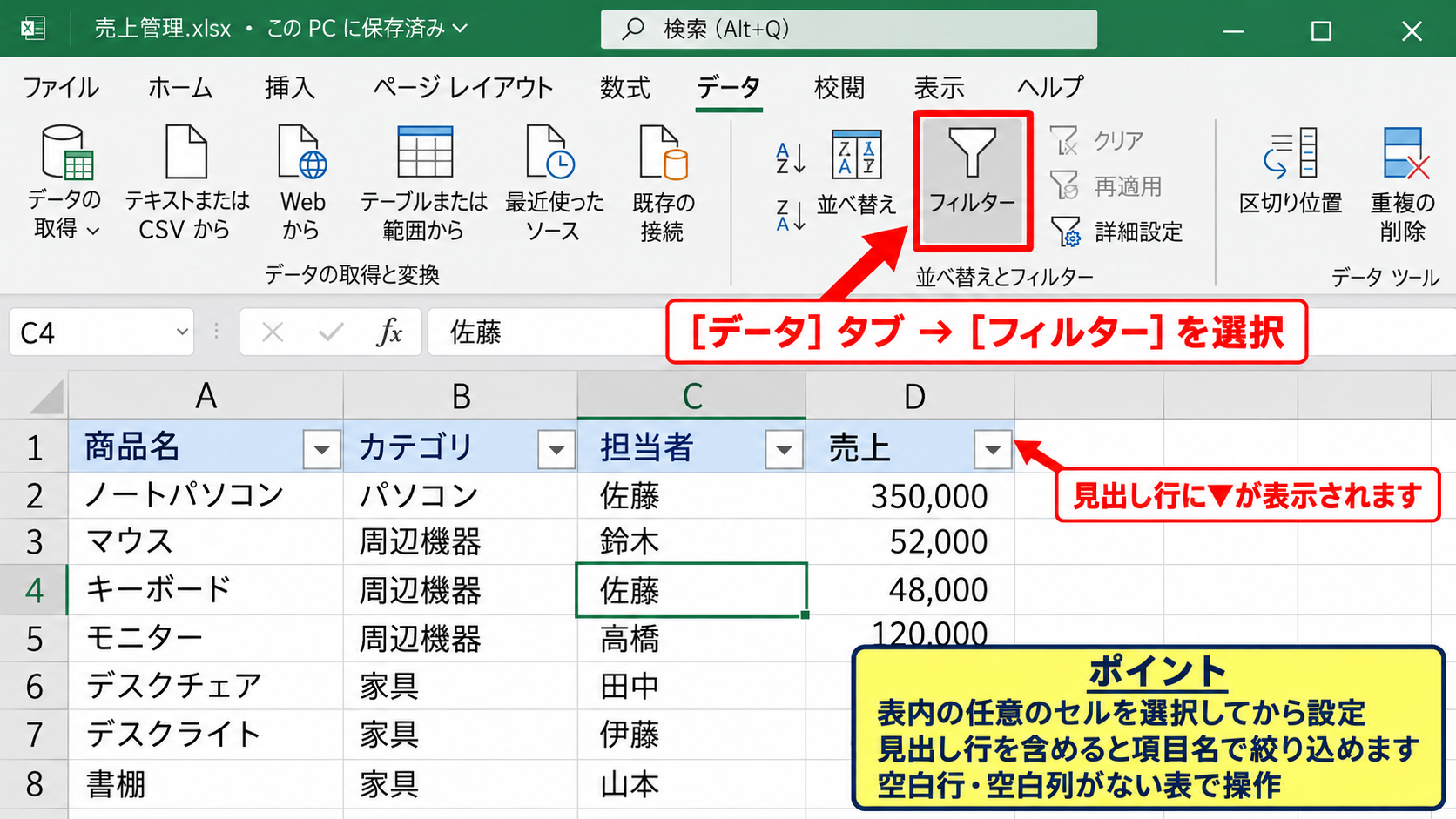Click the Excel app icon in title bar
The image size is (1456, 819).
click(33, 29)
